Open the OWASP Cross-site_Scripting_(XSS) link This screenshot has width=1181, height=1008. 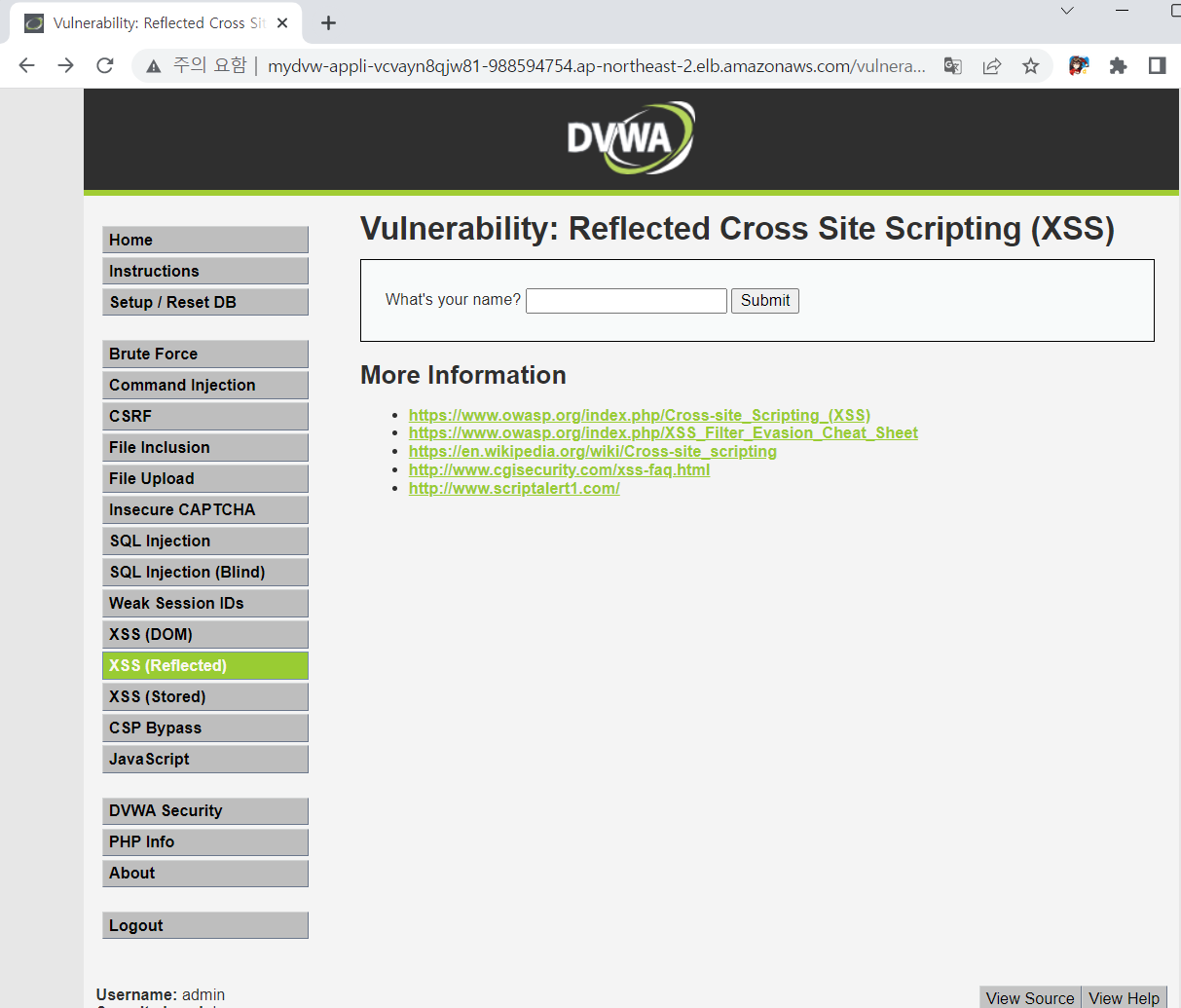click(x=640, y=415)
